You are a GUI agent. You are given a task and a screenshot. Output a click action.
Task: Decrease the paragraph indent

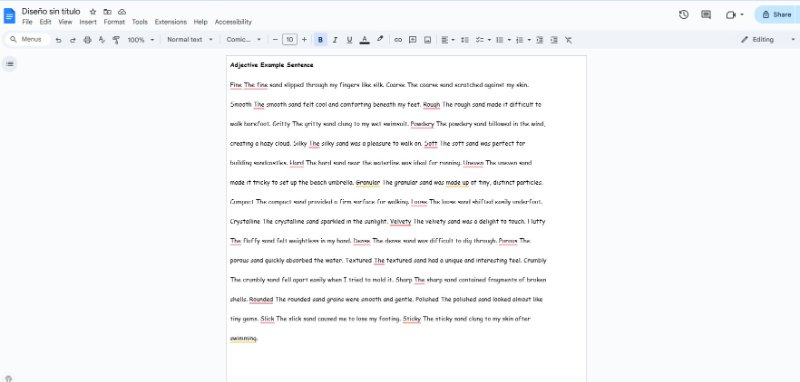[539, 39]
